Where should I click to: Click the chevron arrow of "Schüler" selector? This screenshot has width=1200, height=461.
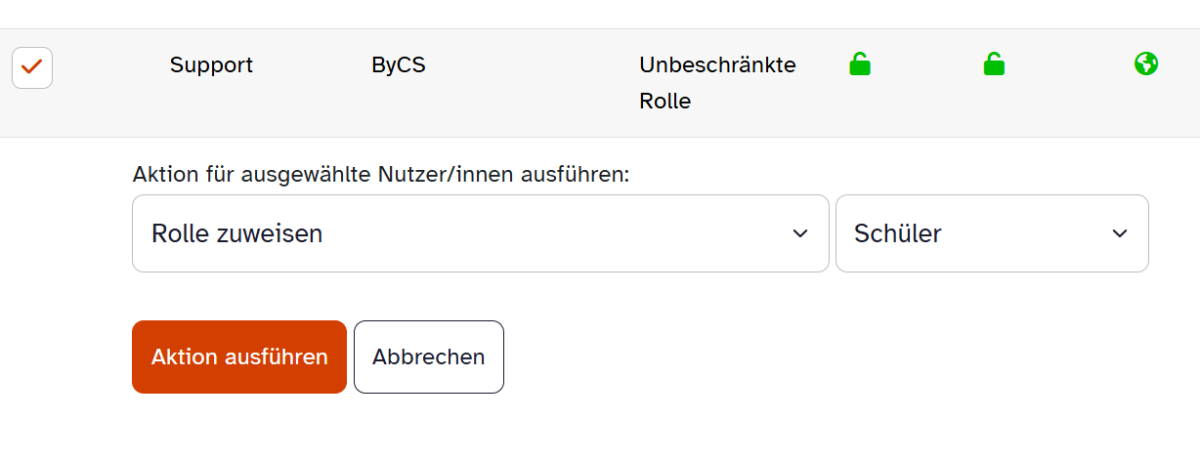click(x=1119, y=233)
